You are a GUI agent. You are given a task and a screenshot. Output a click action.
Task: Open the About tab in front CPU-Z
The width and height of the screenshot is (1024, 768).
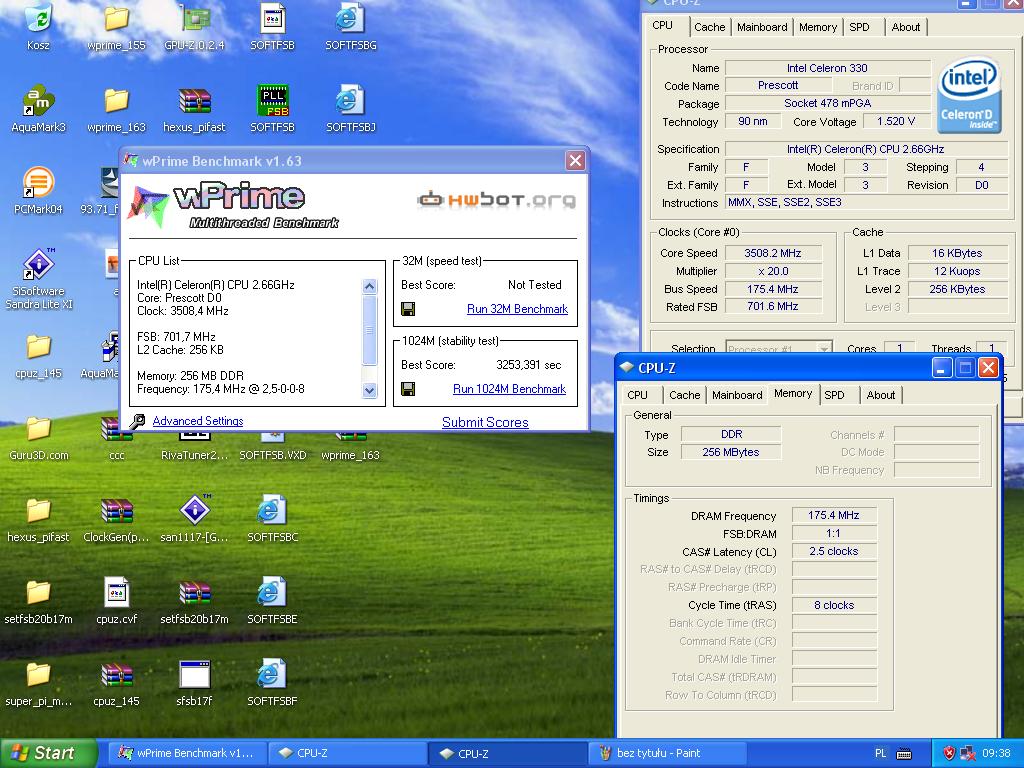[880, 395]
